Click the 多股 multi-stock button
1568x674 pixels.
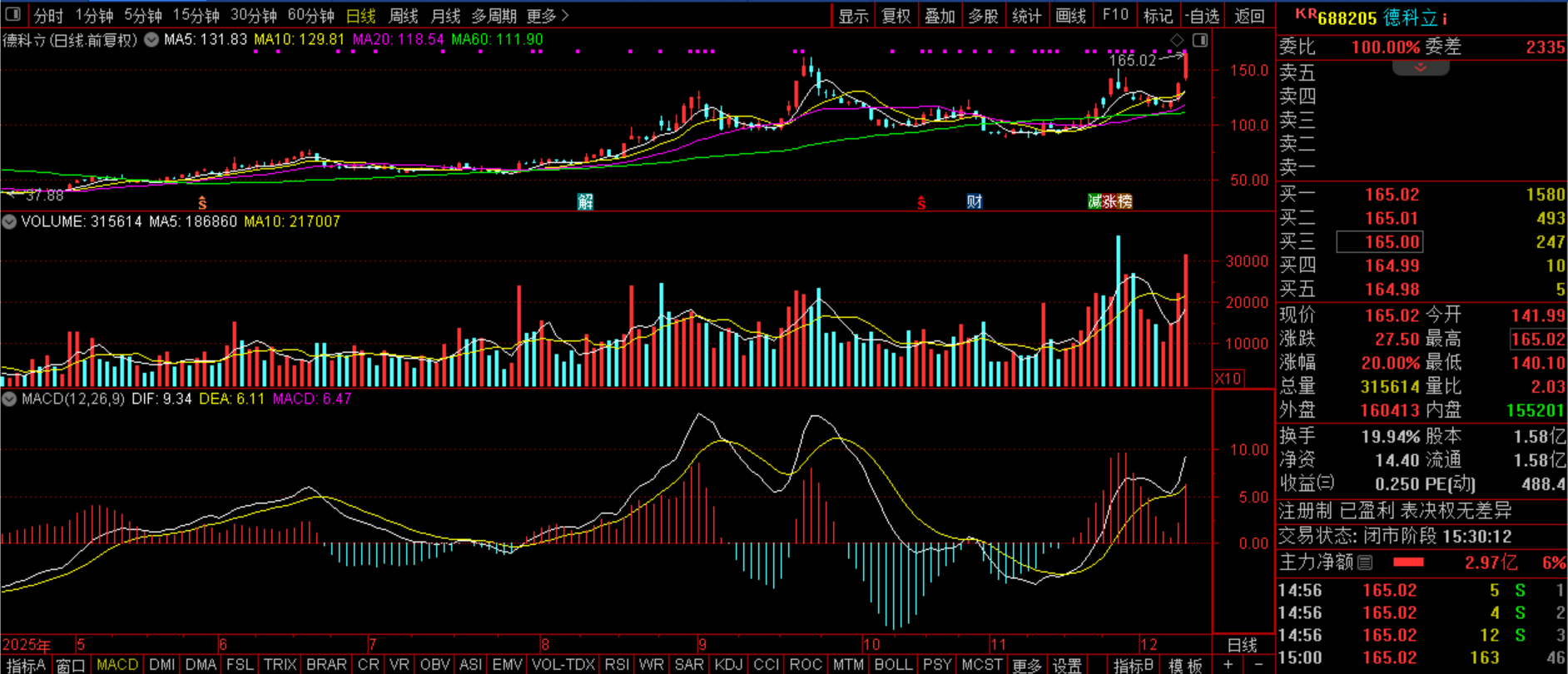click(x=983, y=15)
